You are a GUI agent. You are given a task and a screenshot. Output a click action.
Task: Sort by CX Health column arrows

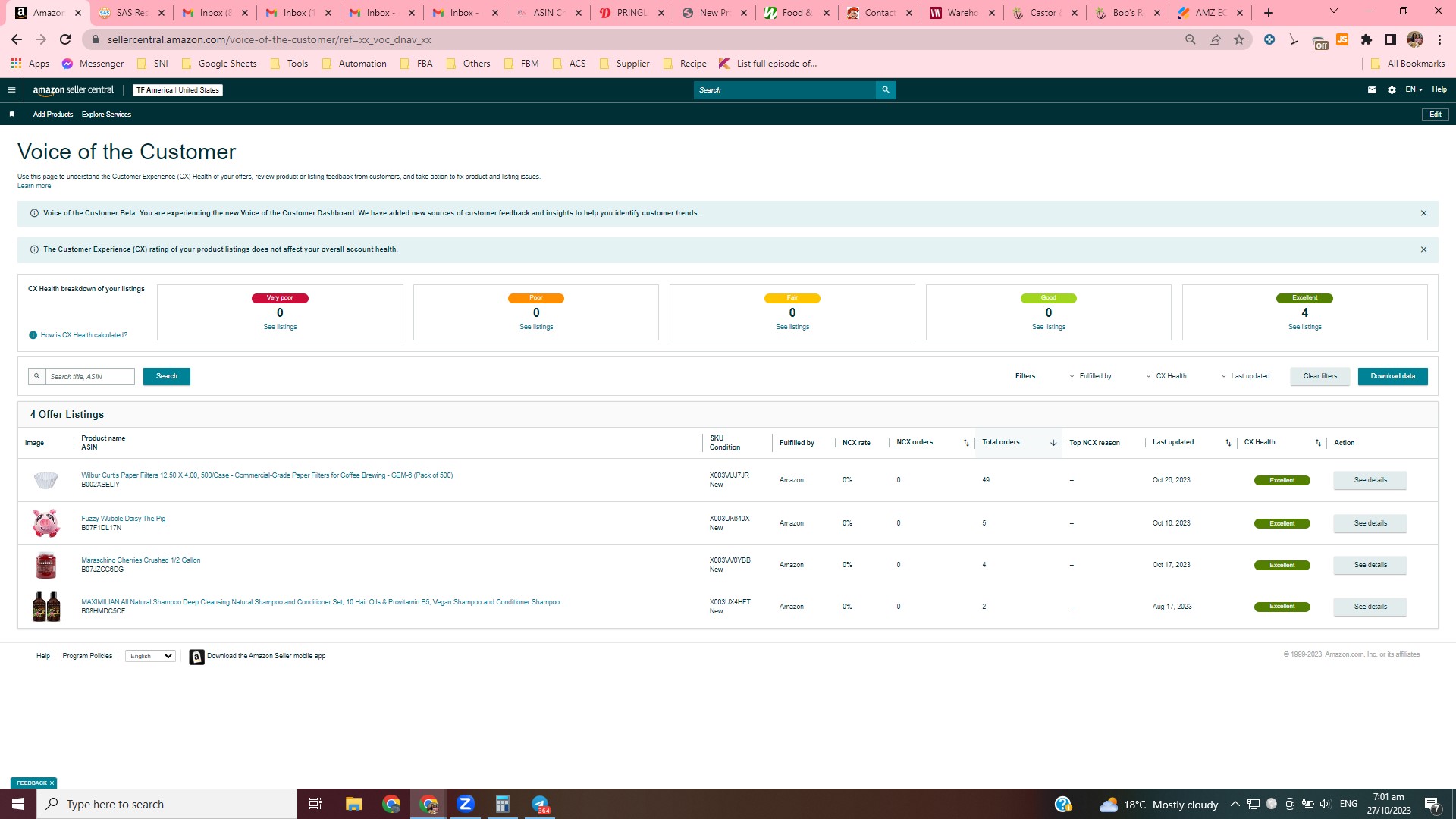point(1318,443)
